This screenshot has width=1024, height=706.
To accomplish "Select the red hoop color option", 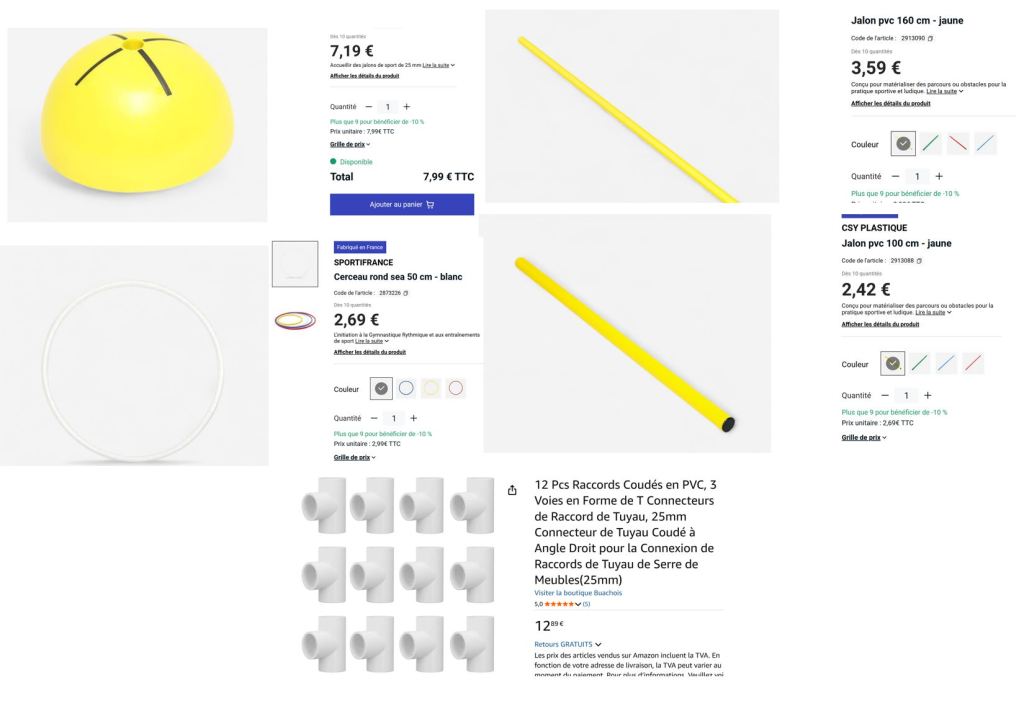I will (x=456, y=388).
